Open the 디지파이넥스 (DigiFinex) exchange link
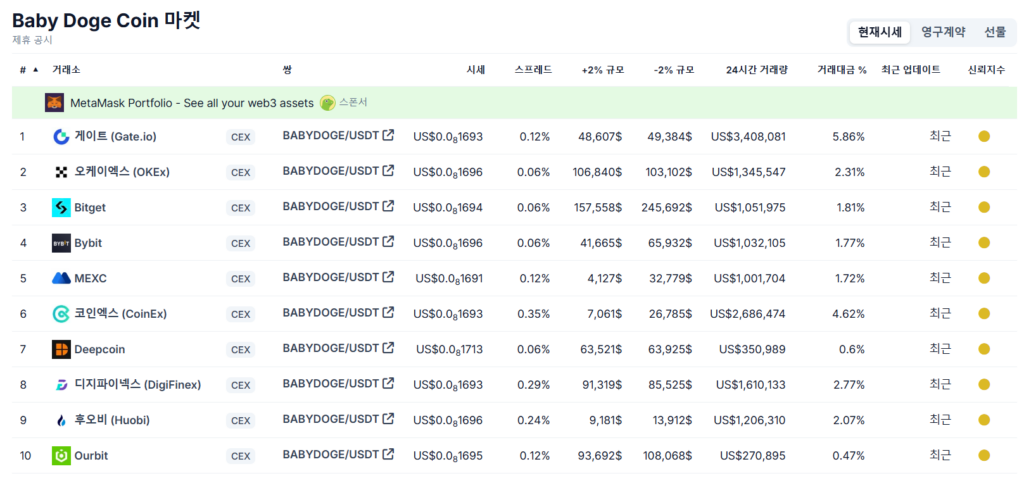This screenshot has height=483, width=1024. (x=137, y=384)
